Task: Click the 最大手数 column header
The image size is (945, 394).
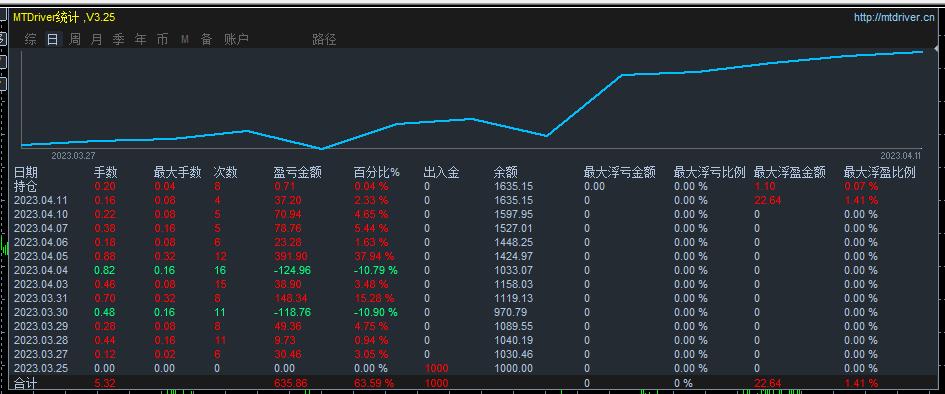Action: coord(177,173)
